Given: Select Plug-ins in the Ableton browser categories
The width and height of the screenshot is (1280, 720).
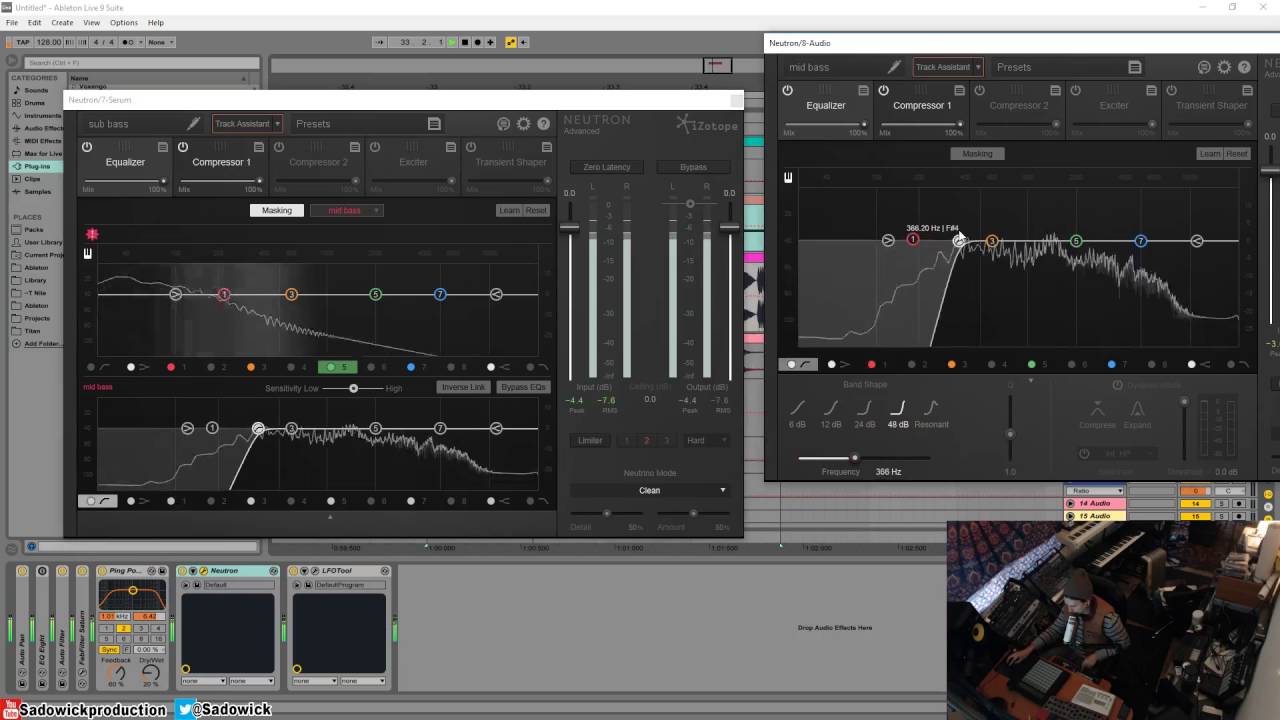Looking at the screenshot, I should 37,166.
